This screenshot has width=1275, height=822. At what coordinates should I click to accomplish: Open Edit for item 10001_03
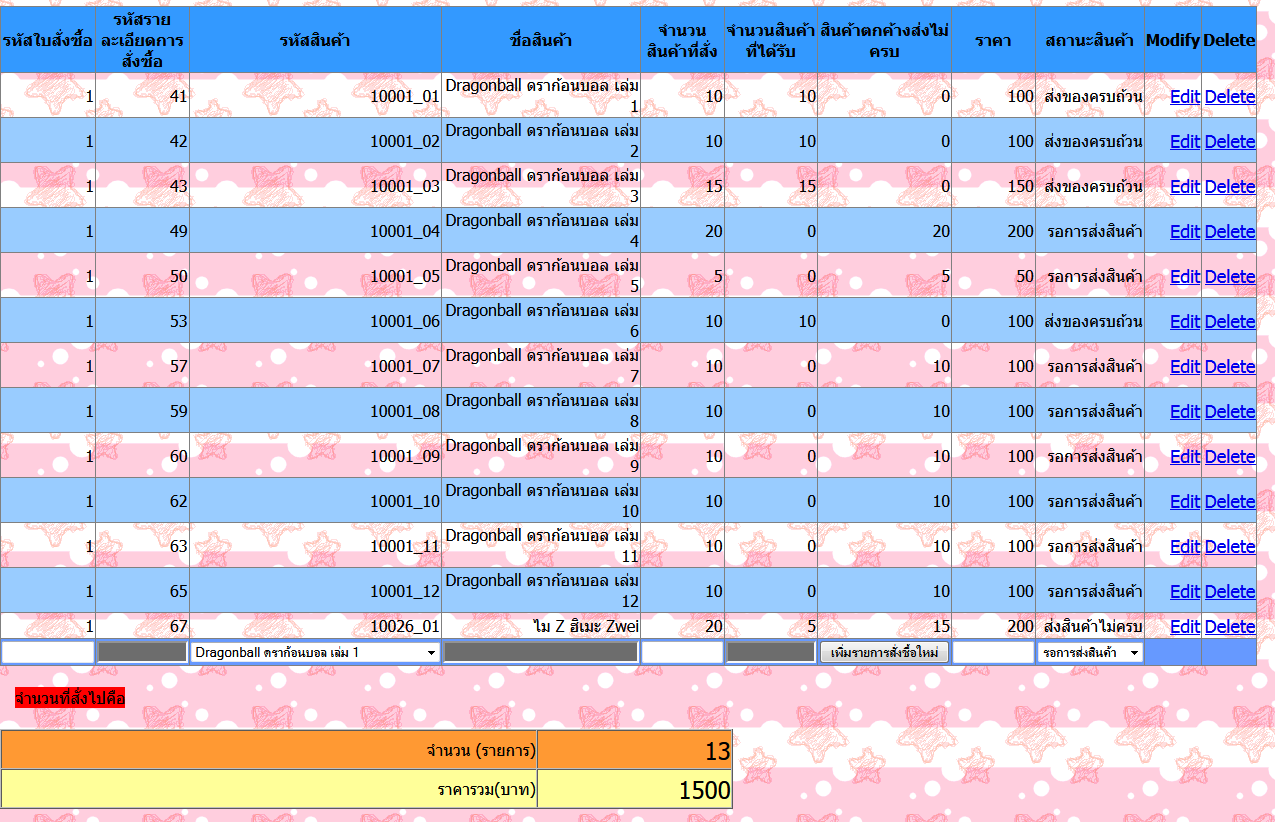coord(1185,187)
